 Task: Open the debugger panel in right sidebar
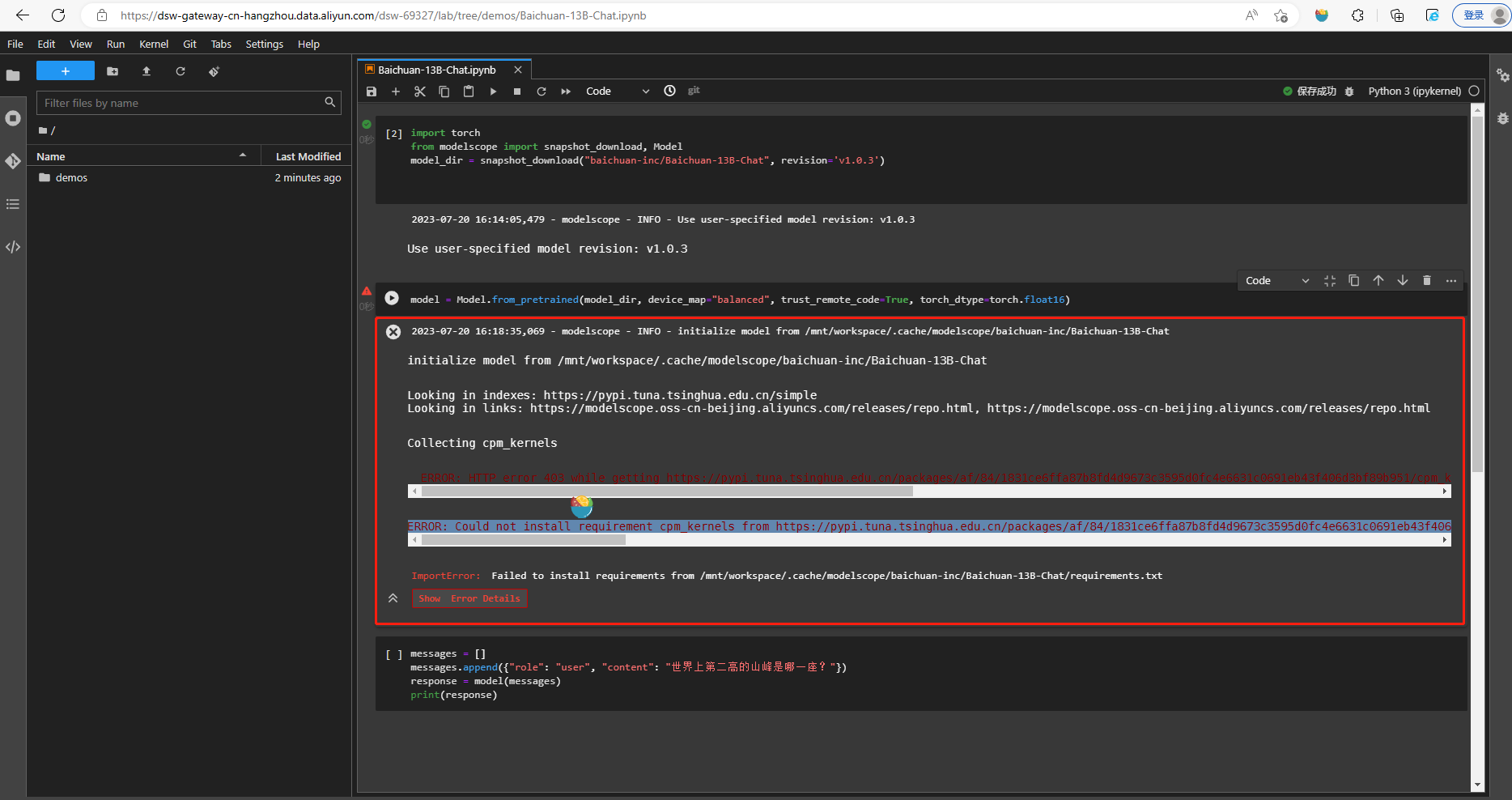(1502, 118)
